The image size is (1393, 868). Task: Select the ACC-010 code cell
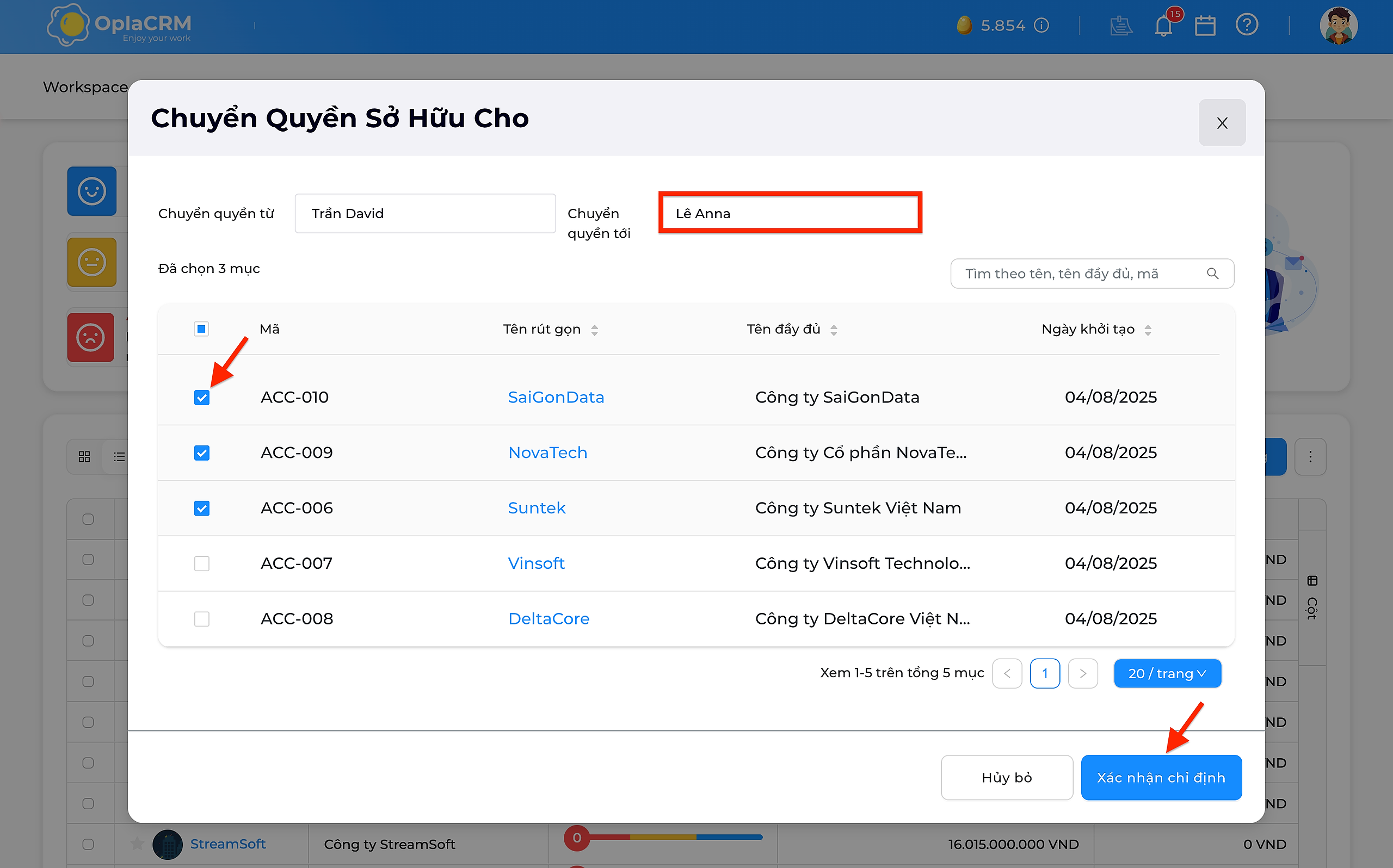tap(294, 397)
